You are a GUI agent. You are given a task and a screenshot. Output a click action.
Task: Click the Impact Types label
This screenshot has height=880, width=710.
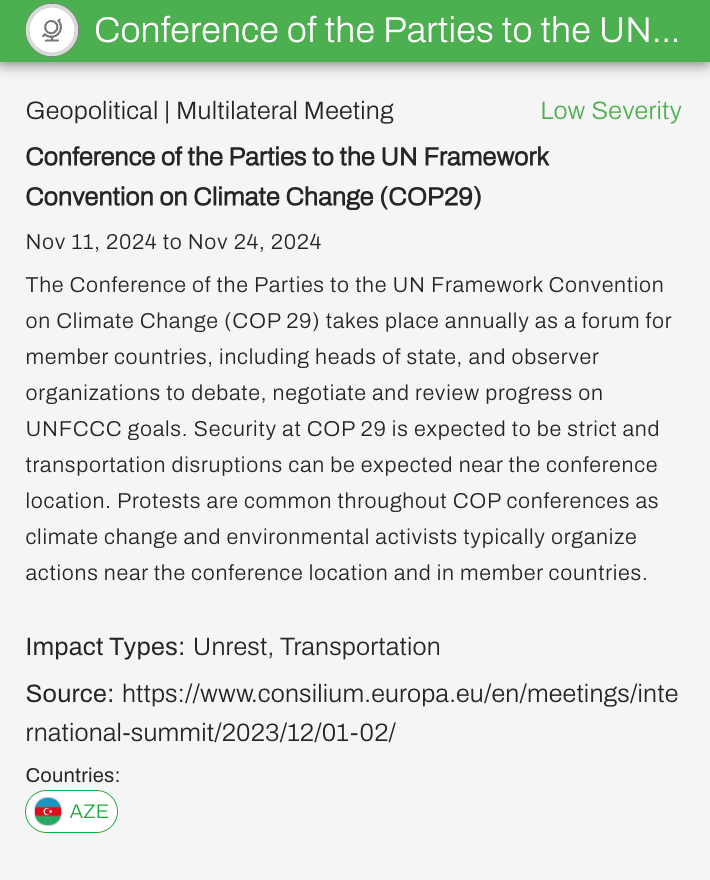105,647
